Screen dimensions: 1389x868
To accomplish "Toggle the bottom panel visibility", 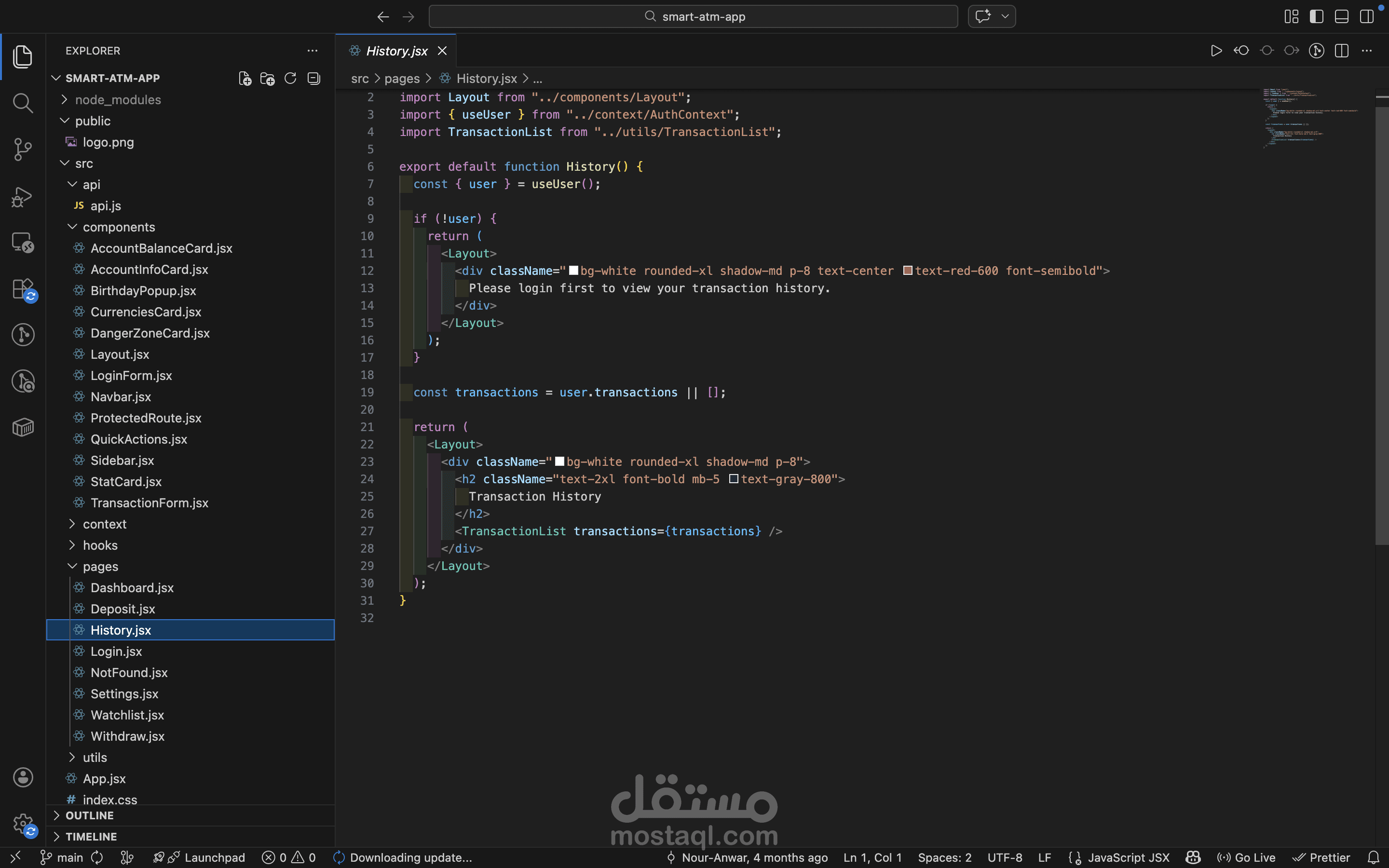I will (x=1341, y=17).
